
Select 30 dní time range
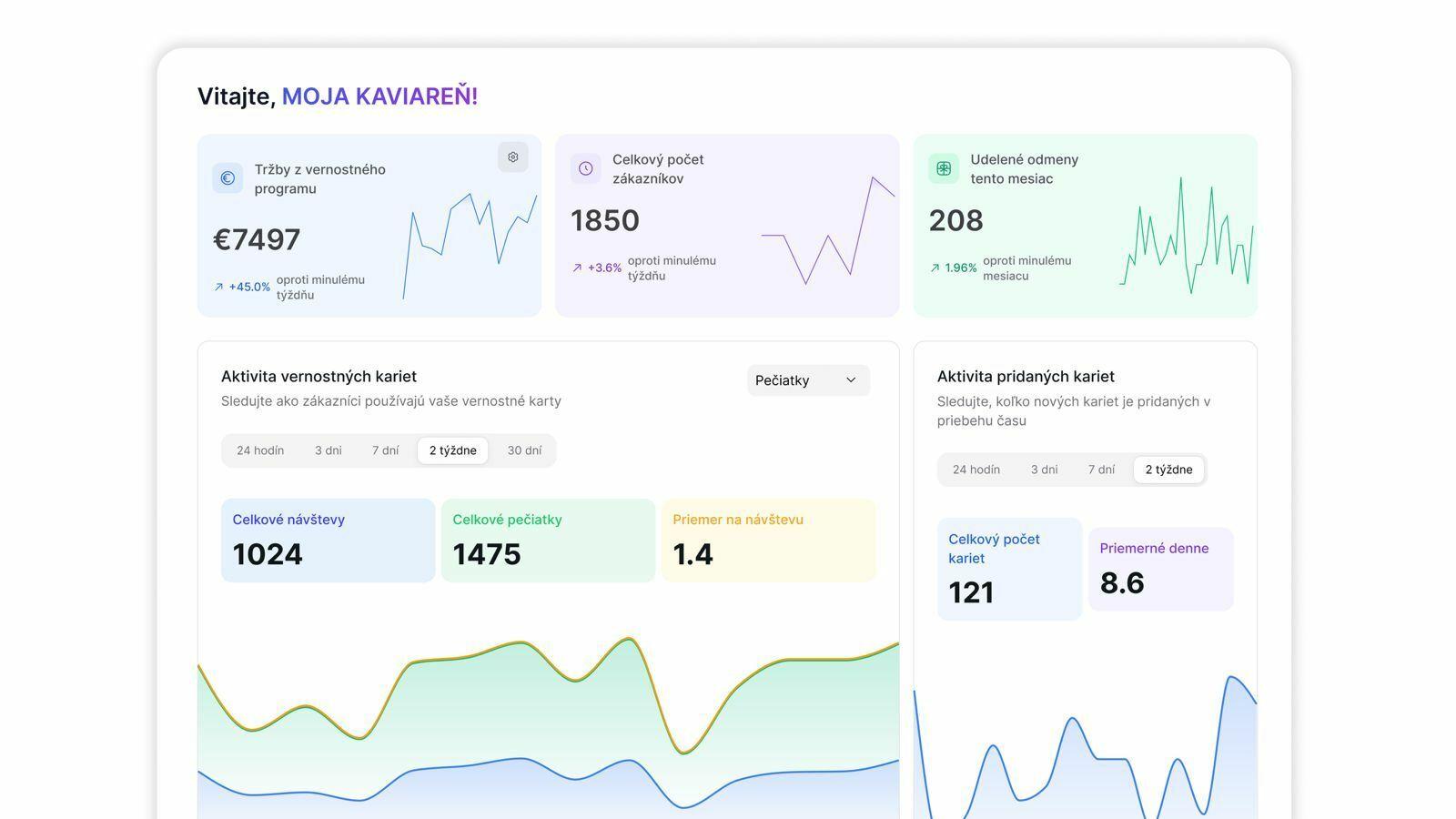[x=524, y=450]
